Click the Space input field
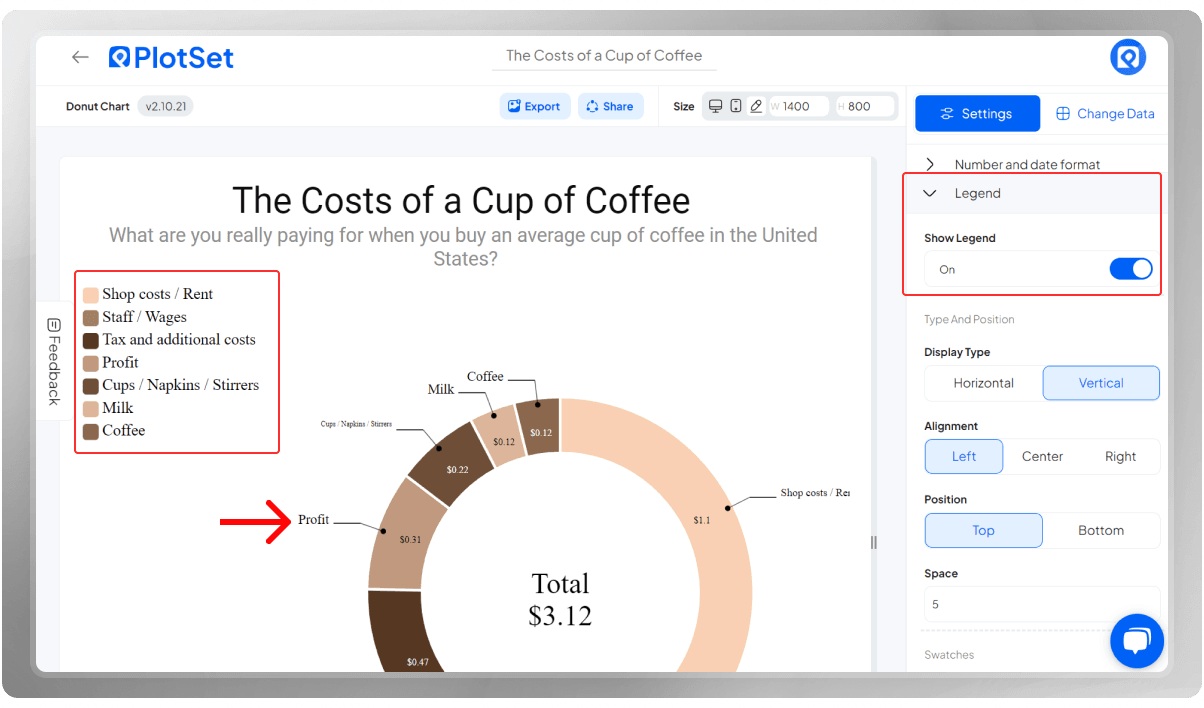 click(x=1042, y=604)
